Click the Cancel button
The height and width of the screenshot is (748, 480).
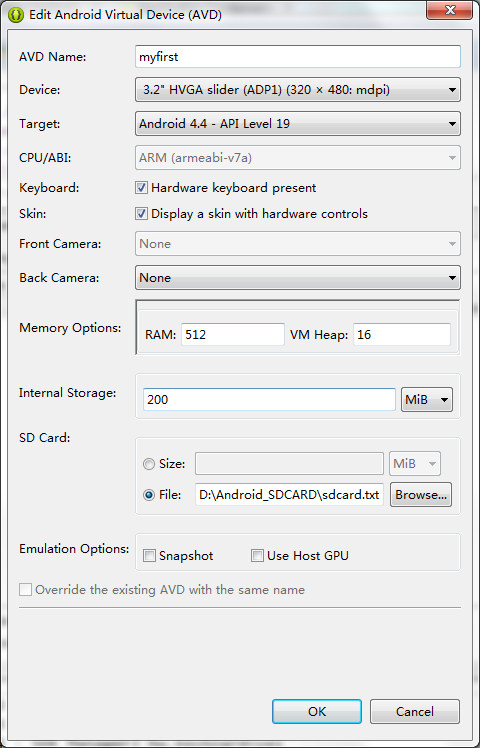click(x=415, y=712)
